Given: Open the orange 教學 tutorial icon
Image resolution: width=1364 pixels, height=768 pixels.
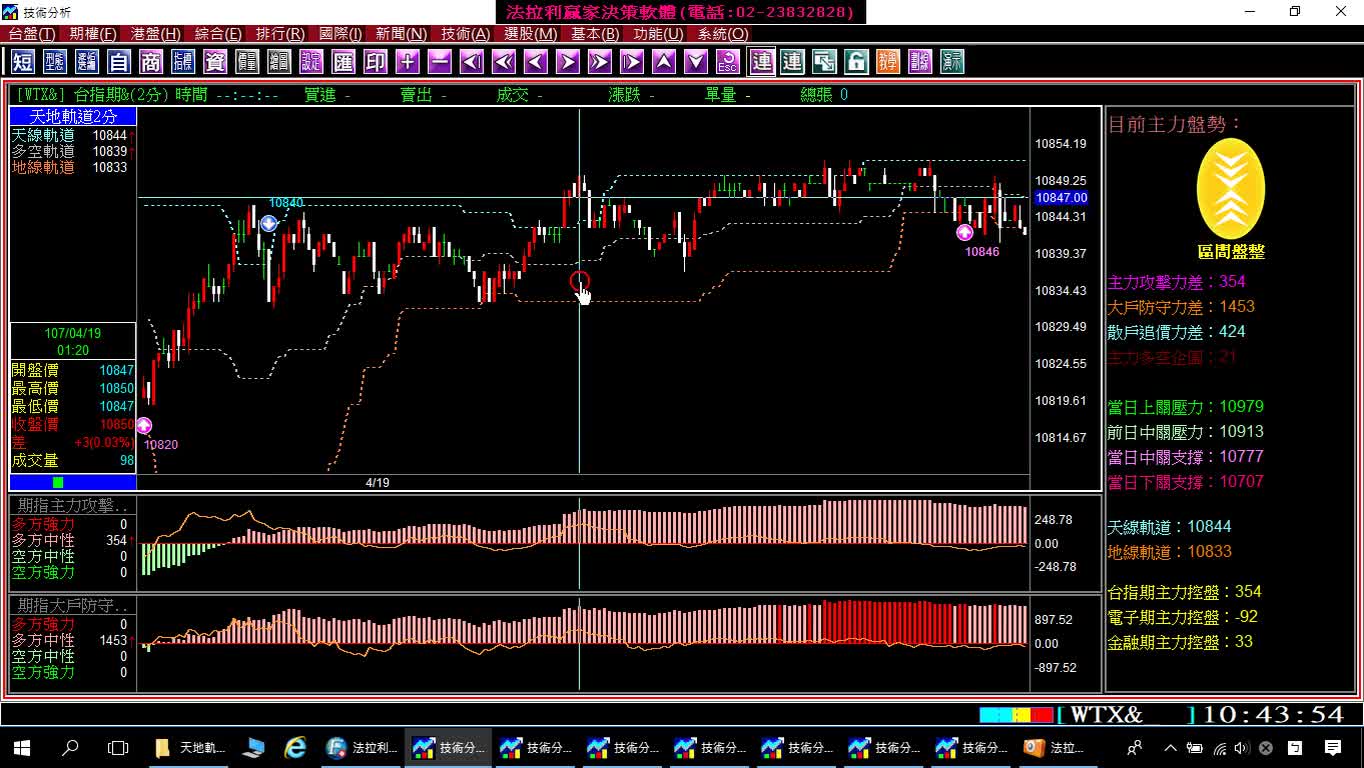Looking at the screenshot, I should point(888,62).
